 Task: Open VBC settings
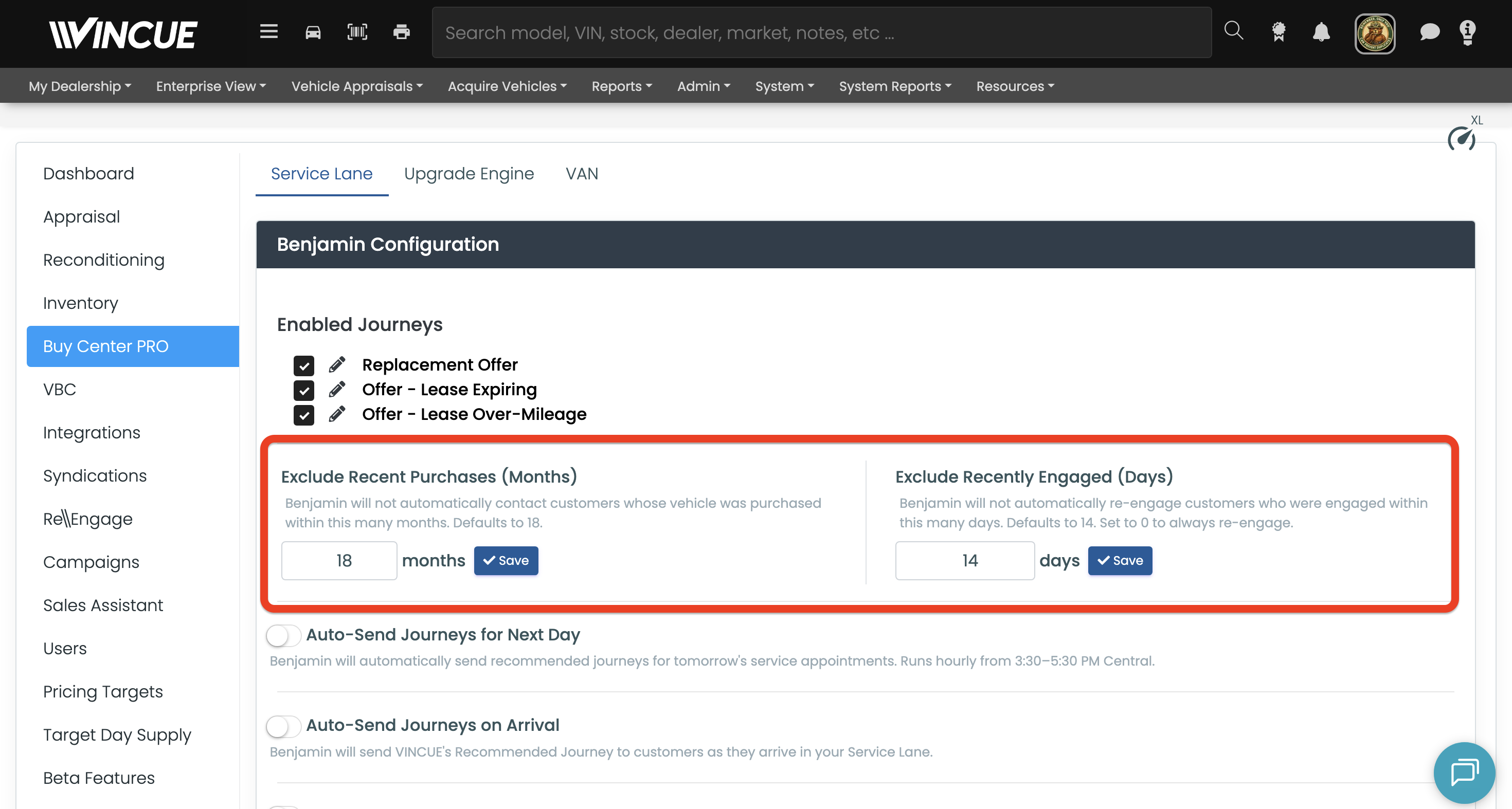pyautogui.click(x=133, y=389)
